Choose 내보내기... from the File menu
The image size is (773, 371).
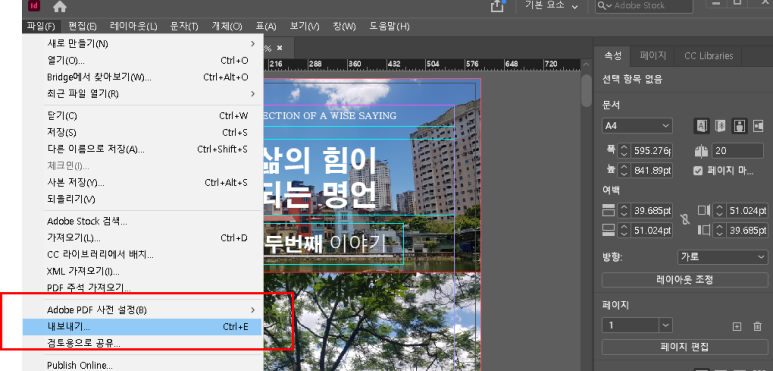click(x=142, y=327)
